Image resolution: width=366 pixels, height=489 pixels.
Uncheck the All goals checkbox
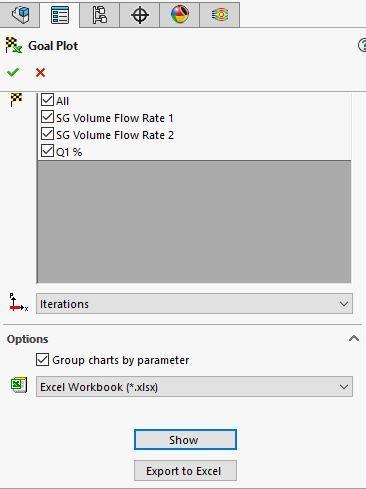47,100
